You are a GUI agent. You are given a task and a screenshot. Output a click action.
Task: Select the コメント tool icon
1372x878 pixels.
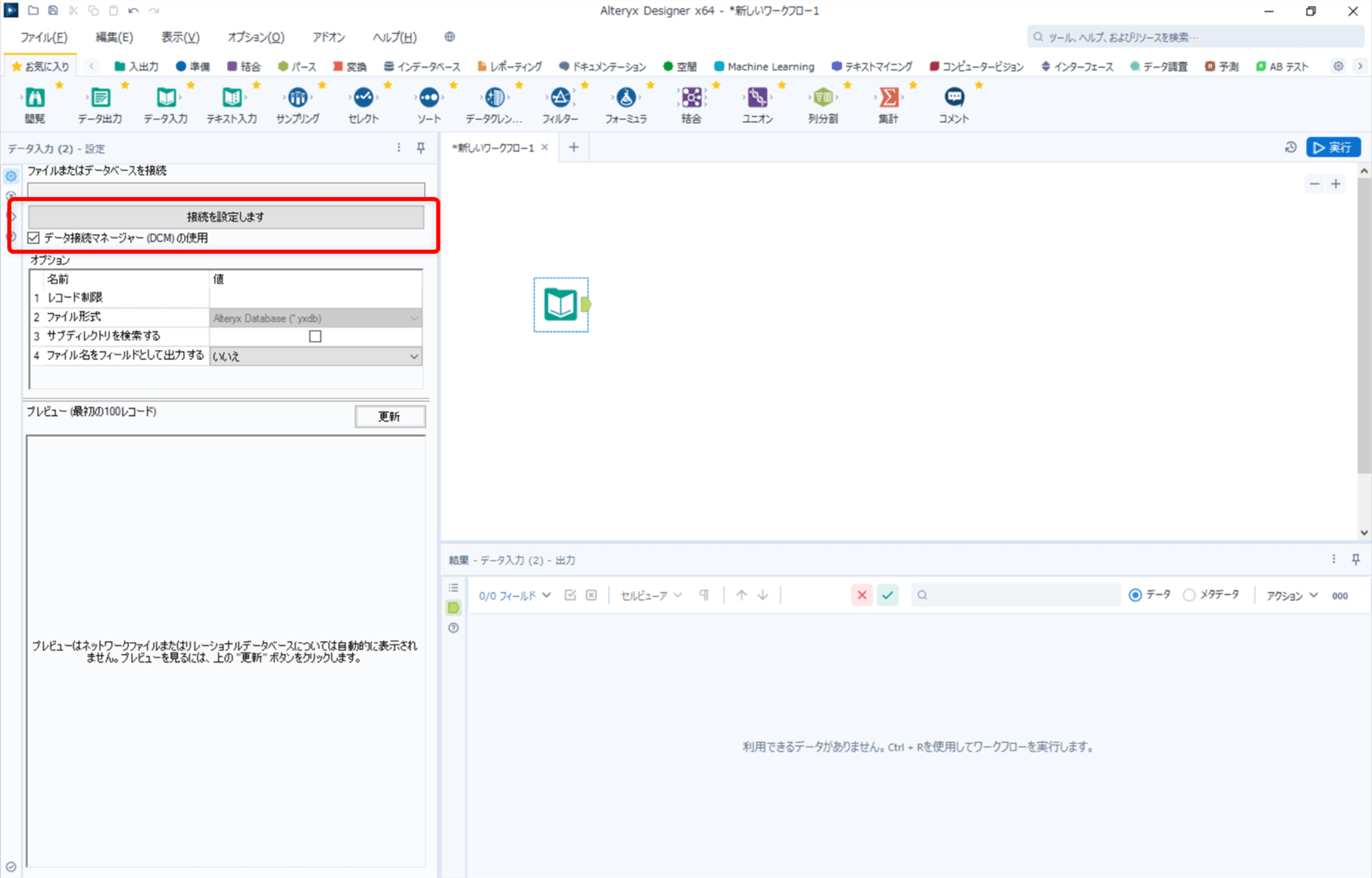click(x=954, y=97)
